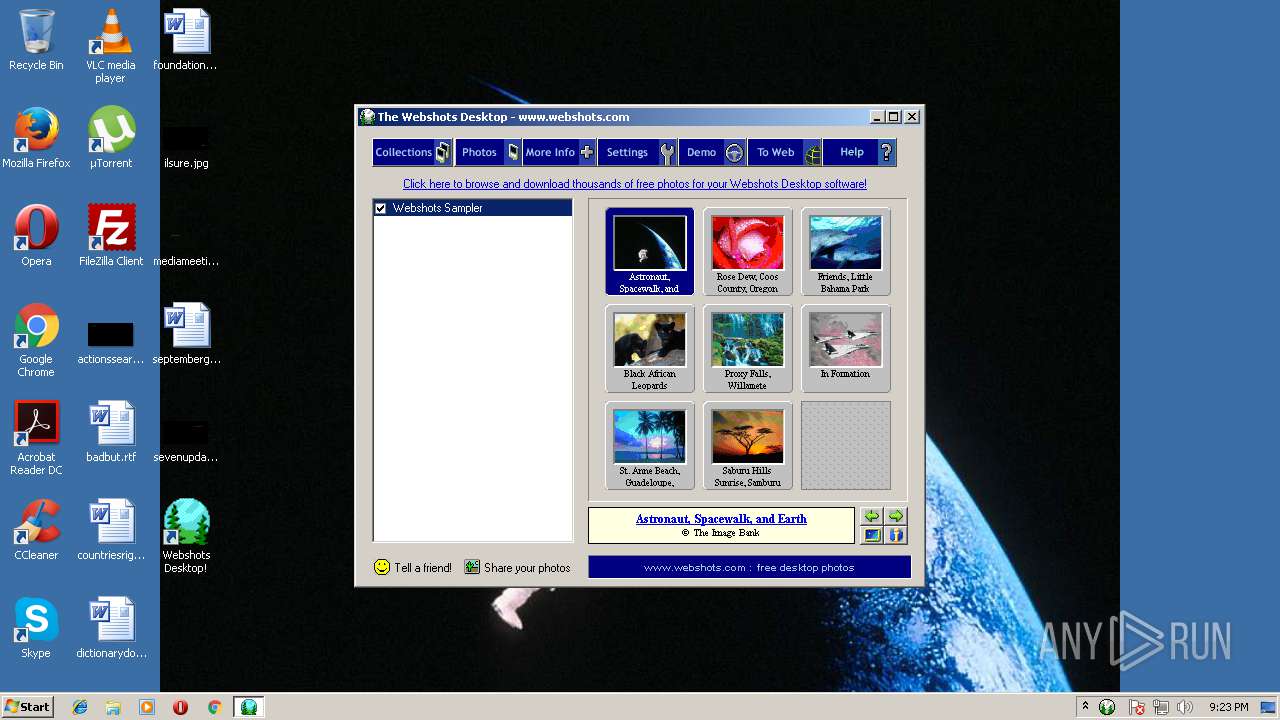This screenshot has height=720, width=1280.
Task: Open the Google Chrome desktop icon
Action: click(x=36, y=341)
